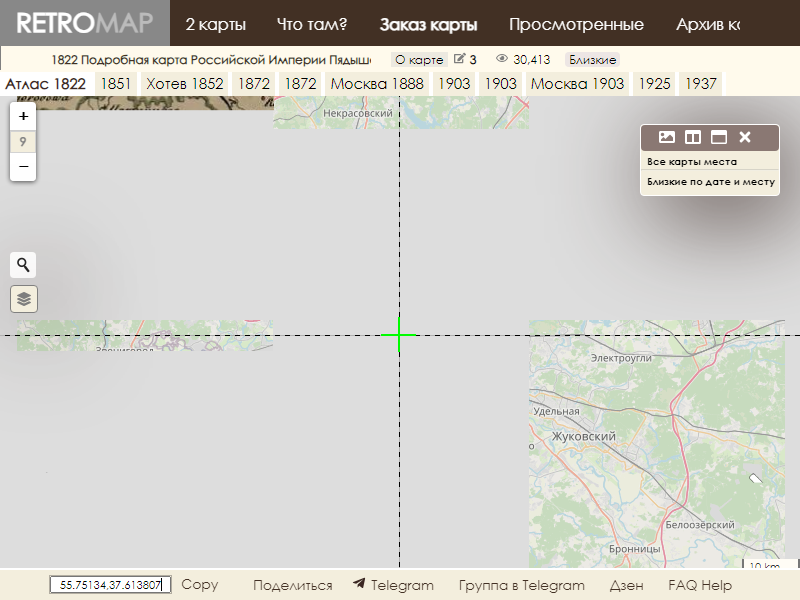Open the Что там? menu item
800x600 pixels.
pyautogui.click(x=312, y=24)
